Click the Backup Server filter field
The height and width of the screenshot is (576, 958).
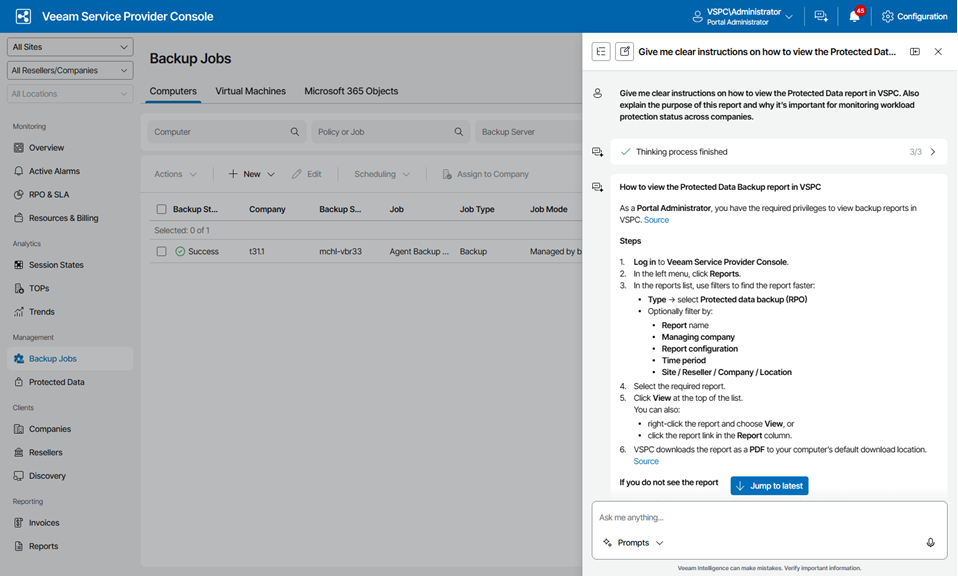(528, 132)
